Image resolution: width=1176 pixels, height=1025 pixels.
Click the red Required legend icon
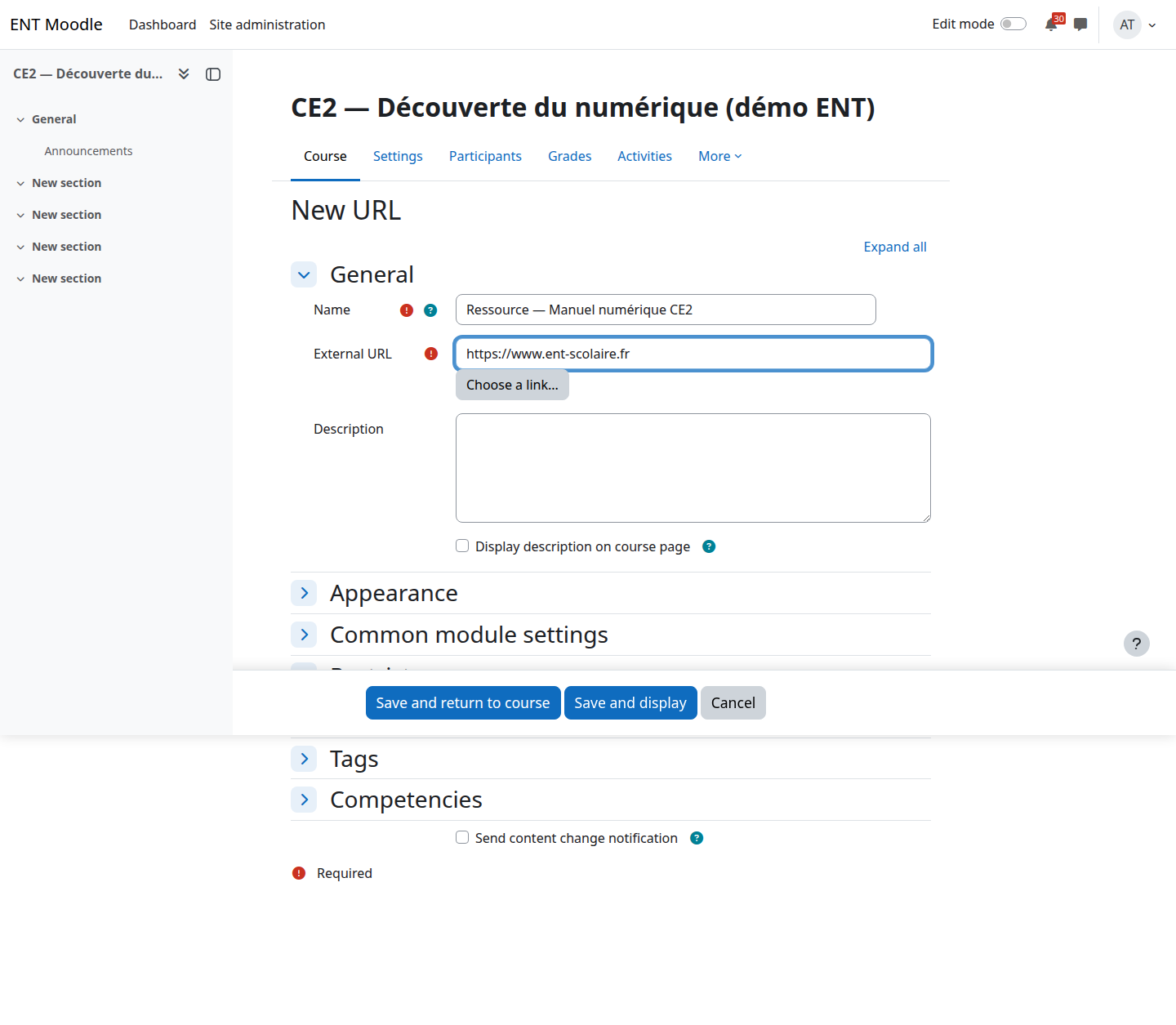[299, 873]
